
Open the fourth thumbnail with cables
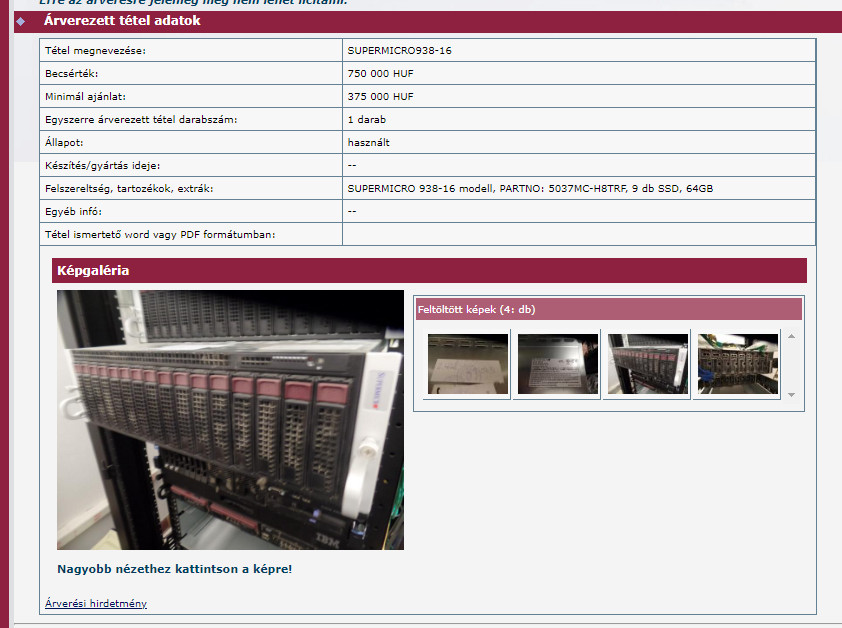pyautogui.click(x=737, y=364)
